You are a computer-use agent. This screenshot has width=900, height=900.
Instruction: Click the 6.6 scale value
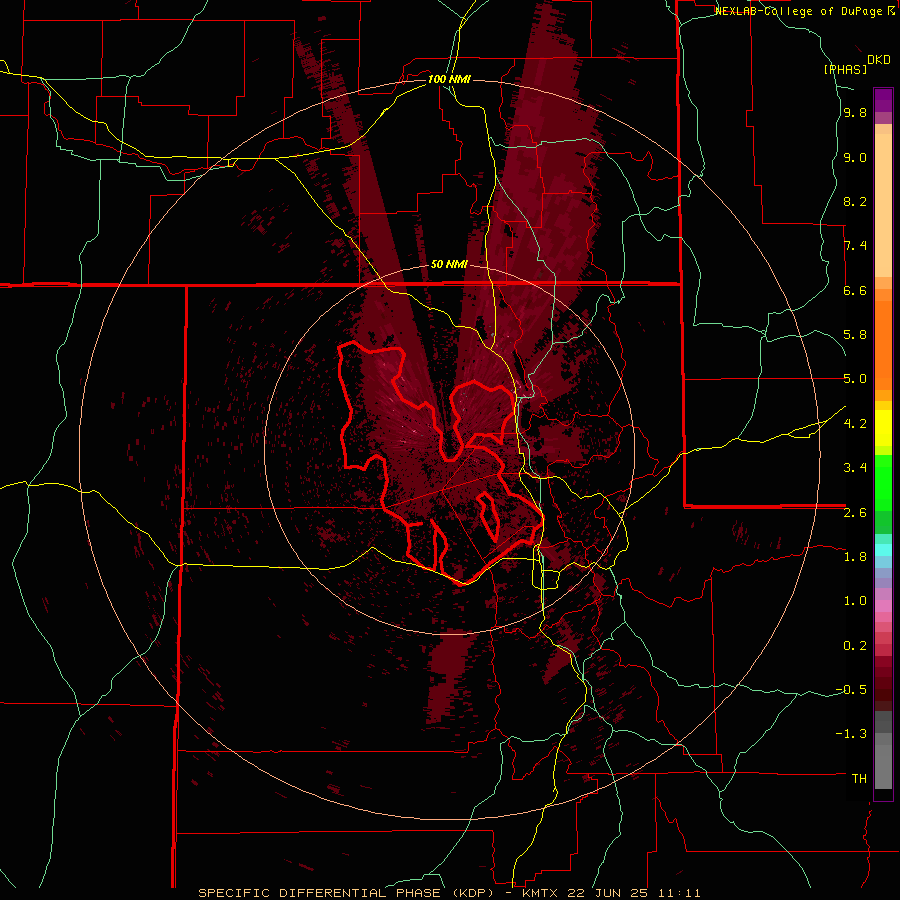pos(855,291)
